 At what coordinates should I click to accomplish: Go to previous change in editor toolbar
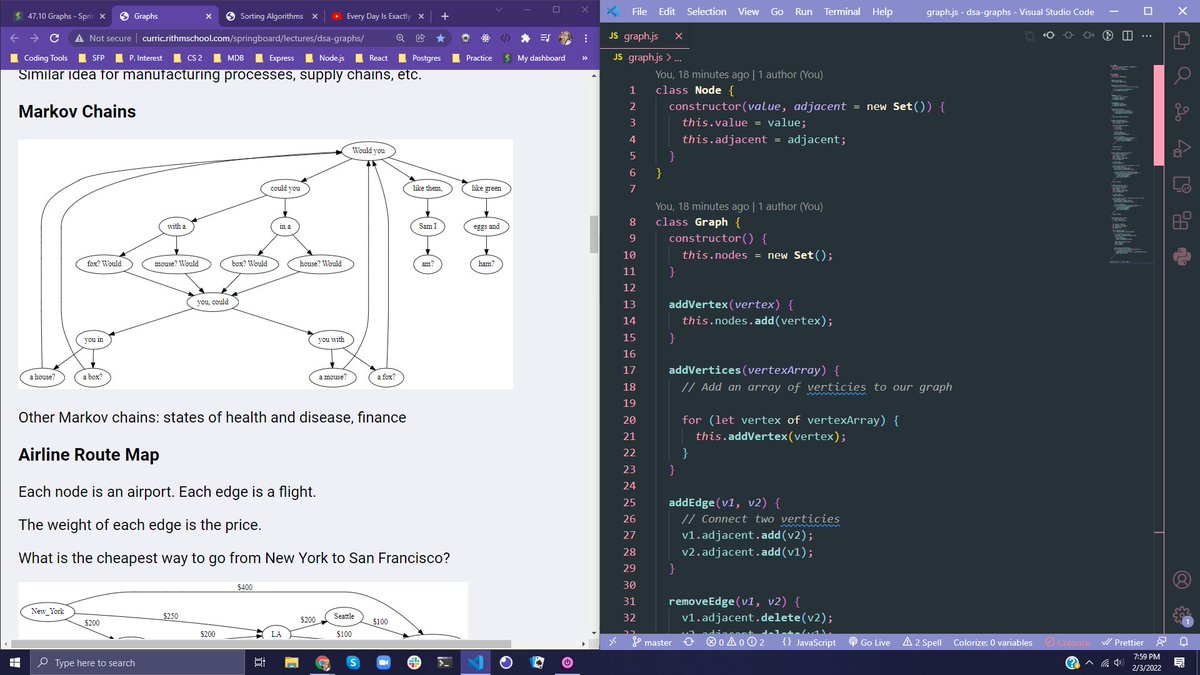click(x=1048, y=36)
